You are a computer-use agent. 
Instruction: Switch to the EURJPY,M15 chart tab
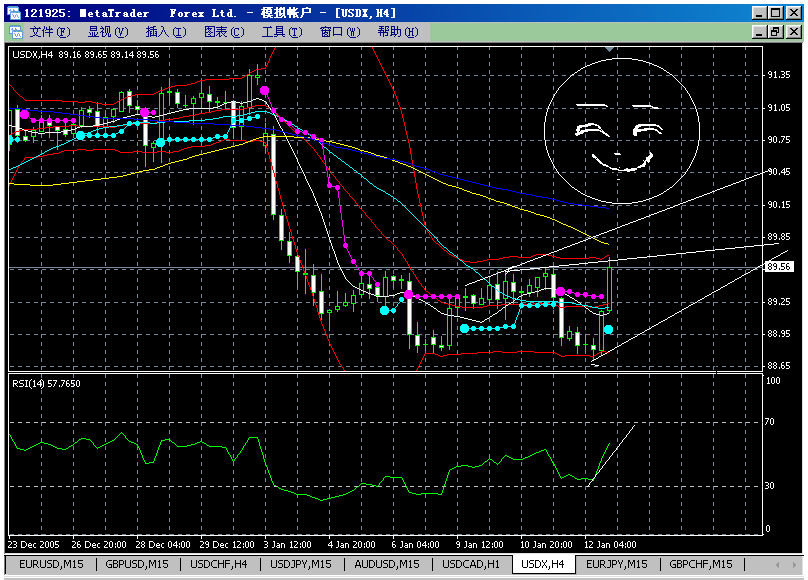click(617, 564)
